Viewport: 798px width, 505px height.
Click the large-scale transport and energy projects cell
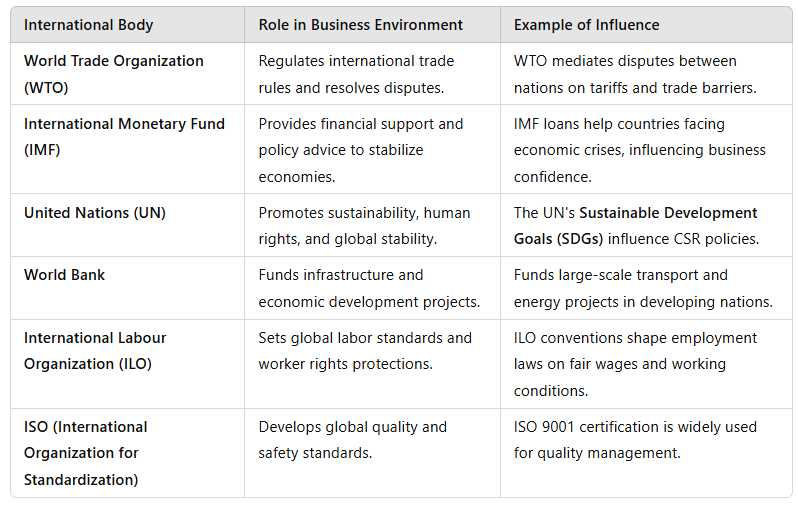click(x=642, y=288)
